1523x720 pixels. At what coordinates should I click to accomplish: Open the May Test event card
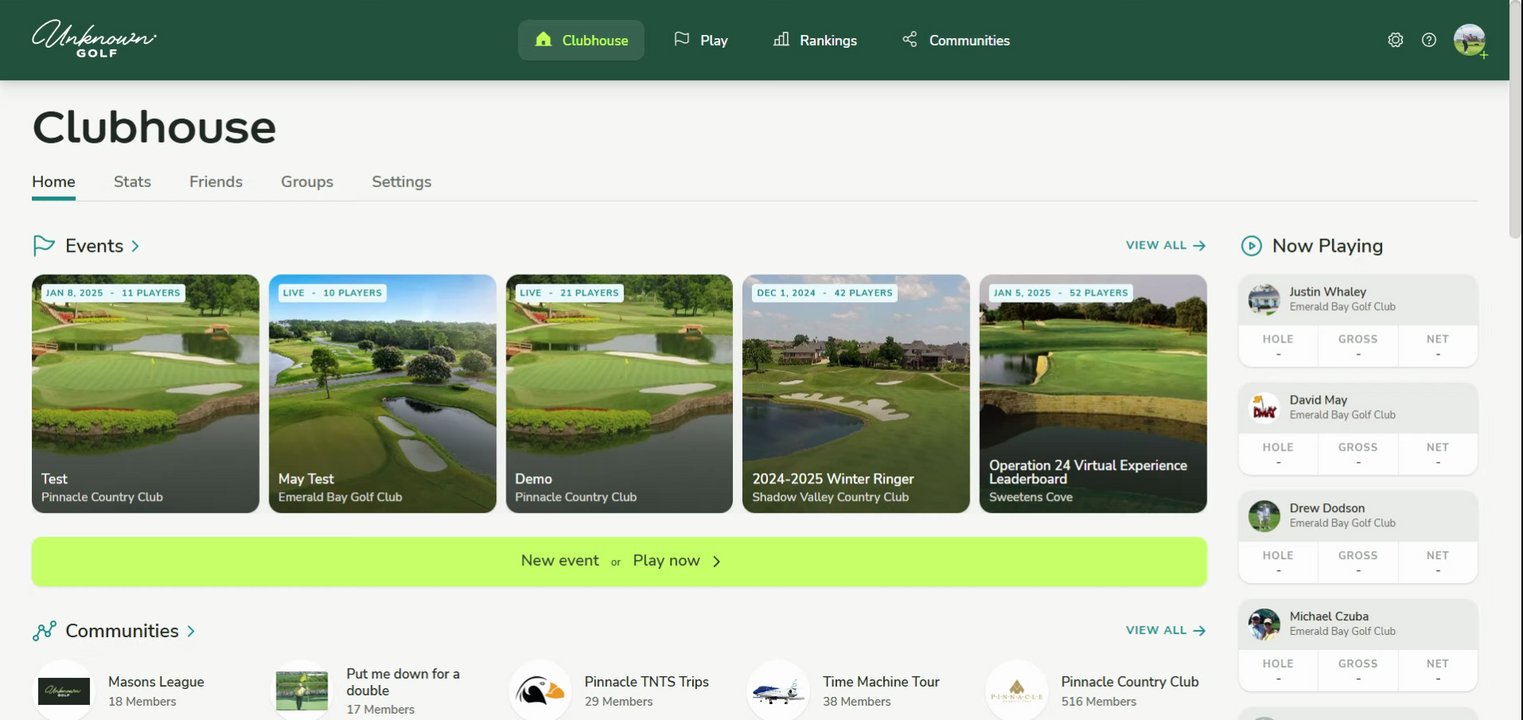point(382,394)
